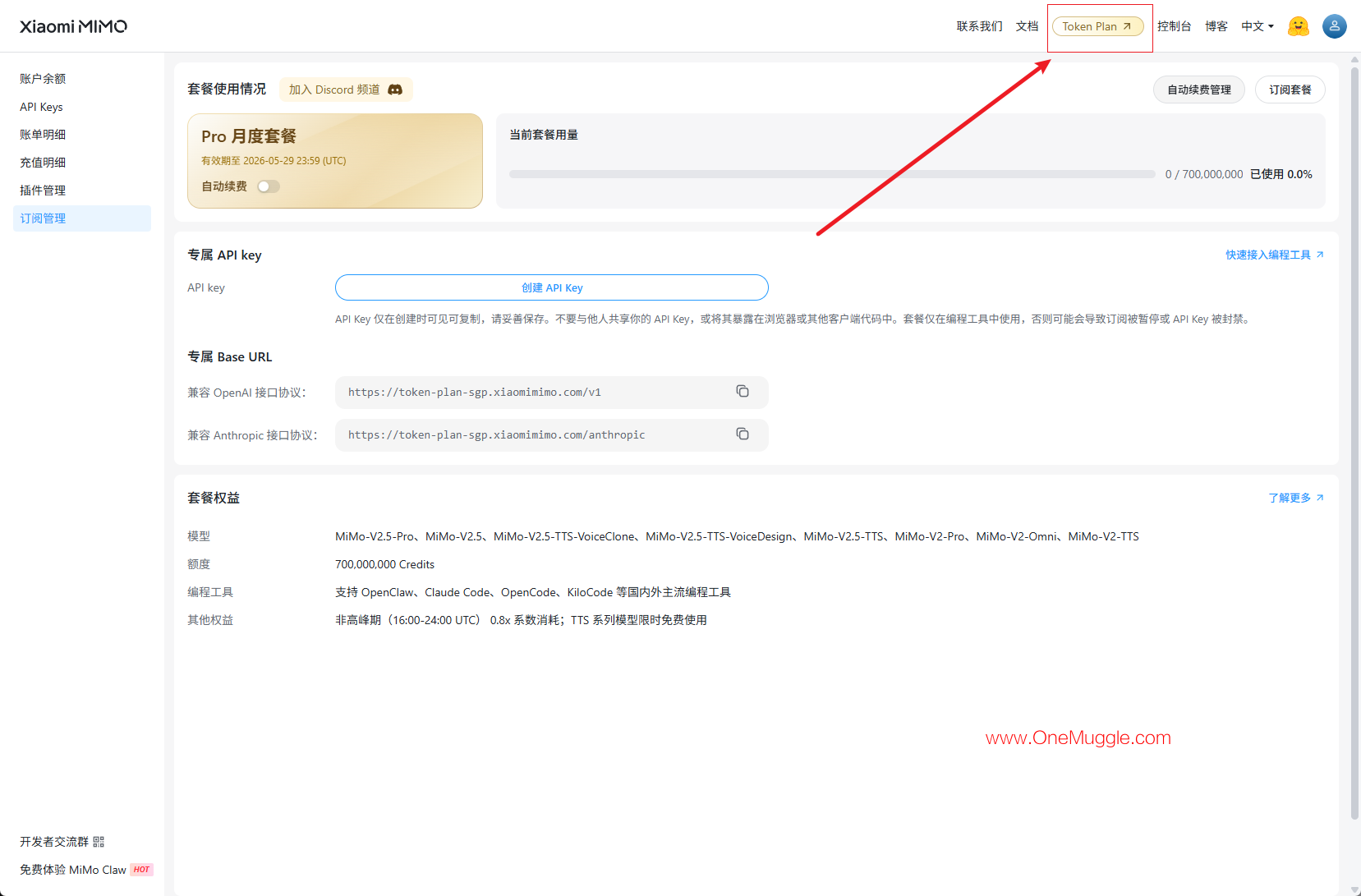Open the user avatar profile menu

[1334, 26]
